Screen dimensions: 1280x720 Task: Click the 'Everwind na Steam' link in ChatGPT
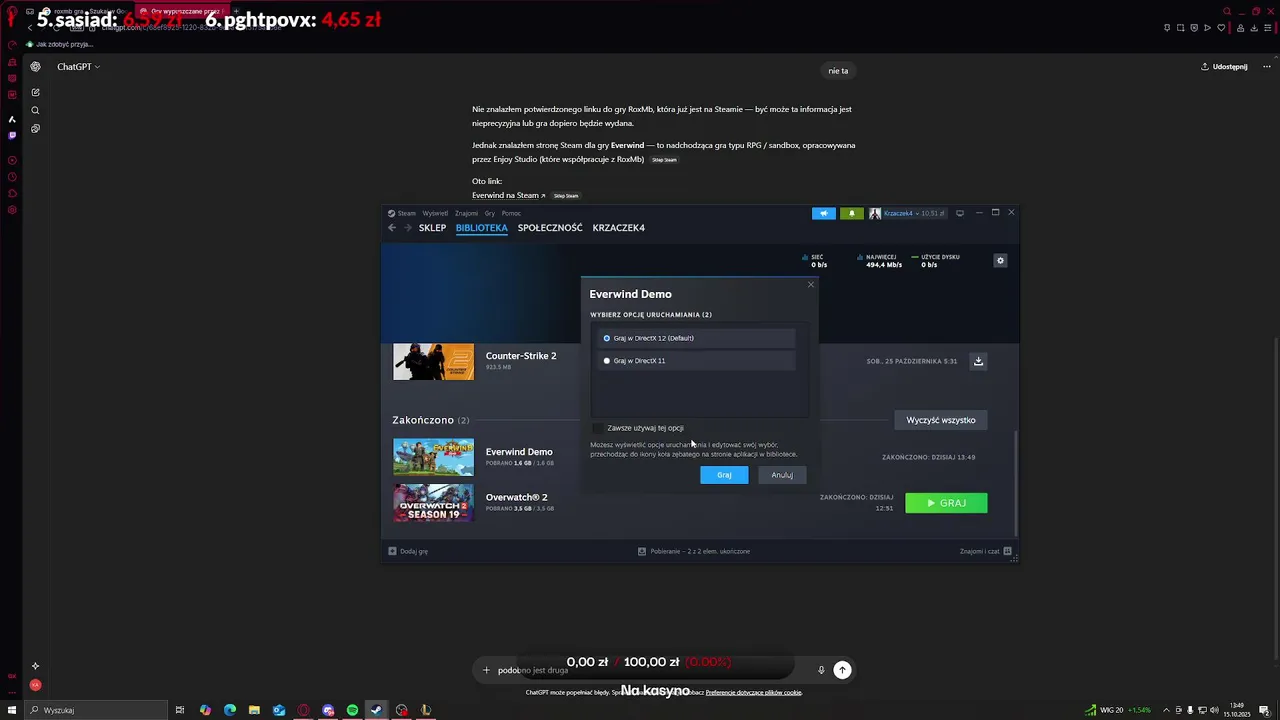(x=509, y=196)
